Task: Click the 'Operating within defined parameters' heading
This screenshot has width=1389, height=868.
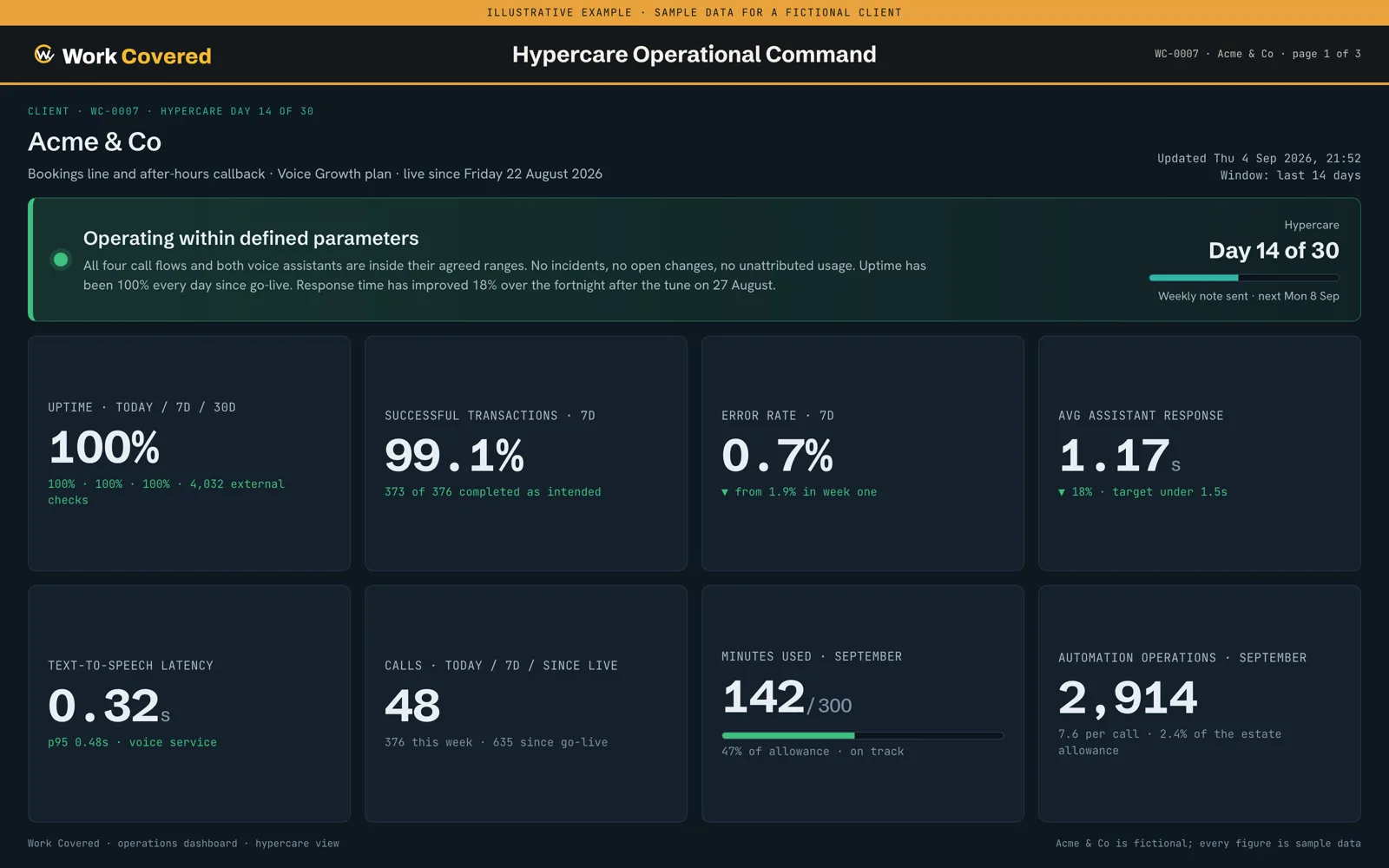Action: point(251,238)
